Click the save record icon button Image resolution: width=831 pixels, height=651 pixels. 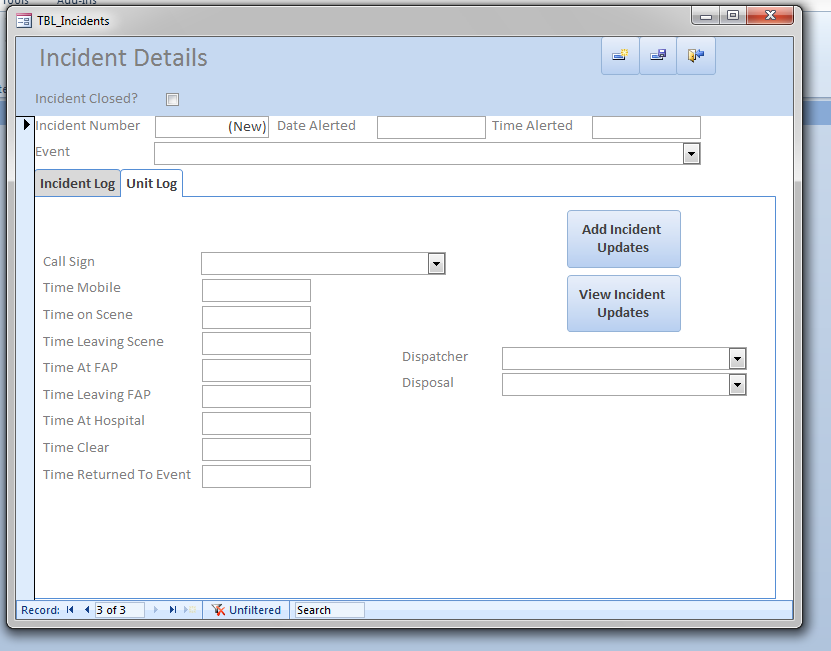tap(658, 55)
